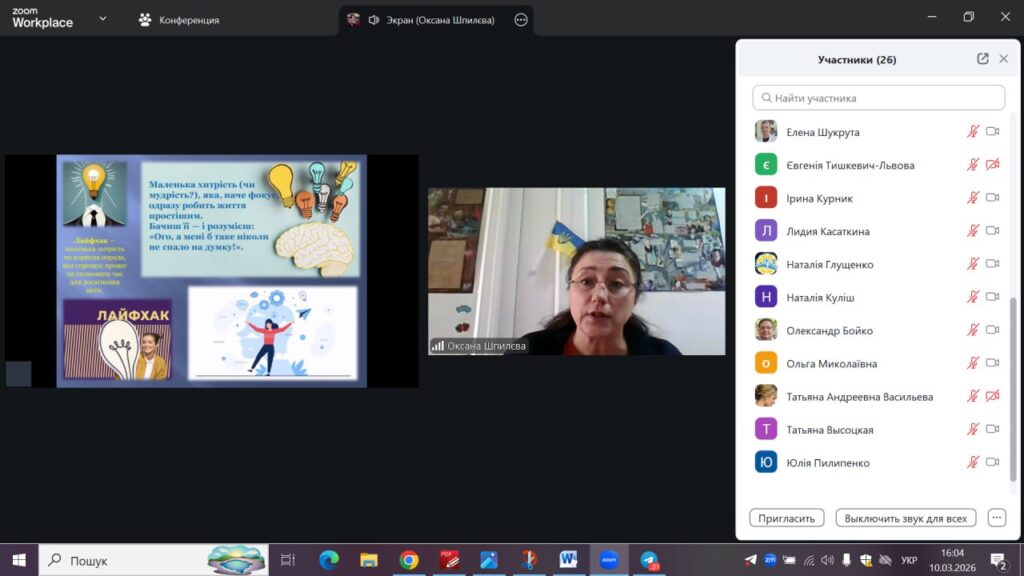Image resolution: width=1024 pixels, height=576 pixels.
Task: Pop out the participants panel
Action: tap(983, 59)
